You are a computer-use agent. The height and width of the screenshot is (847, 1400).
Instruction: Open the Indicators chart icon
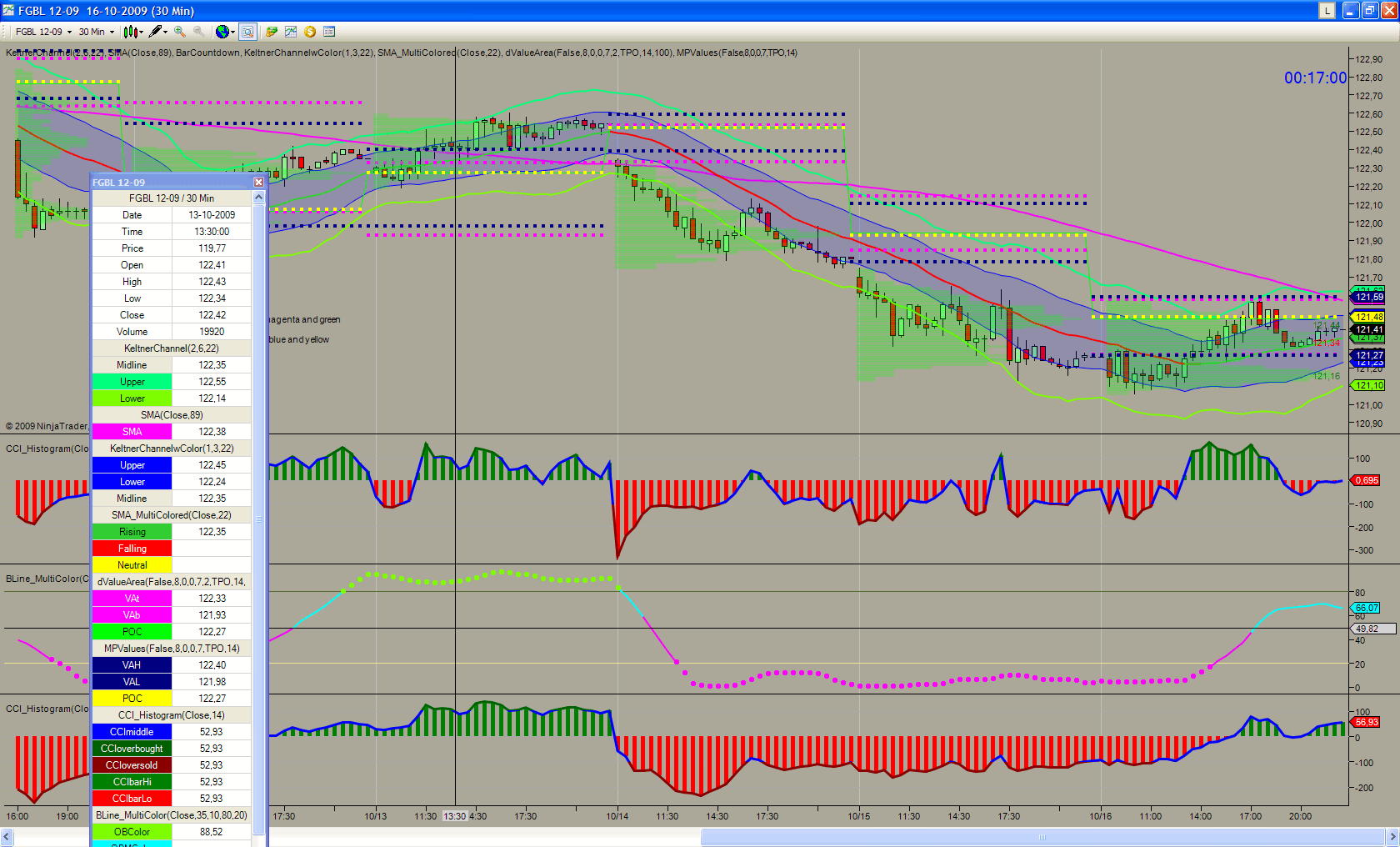point(291,32)
